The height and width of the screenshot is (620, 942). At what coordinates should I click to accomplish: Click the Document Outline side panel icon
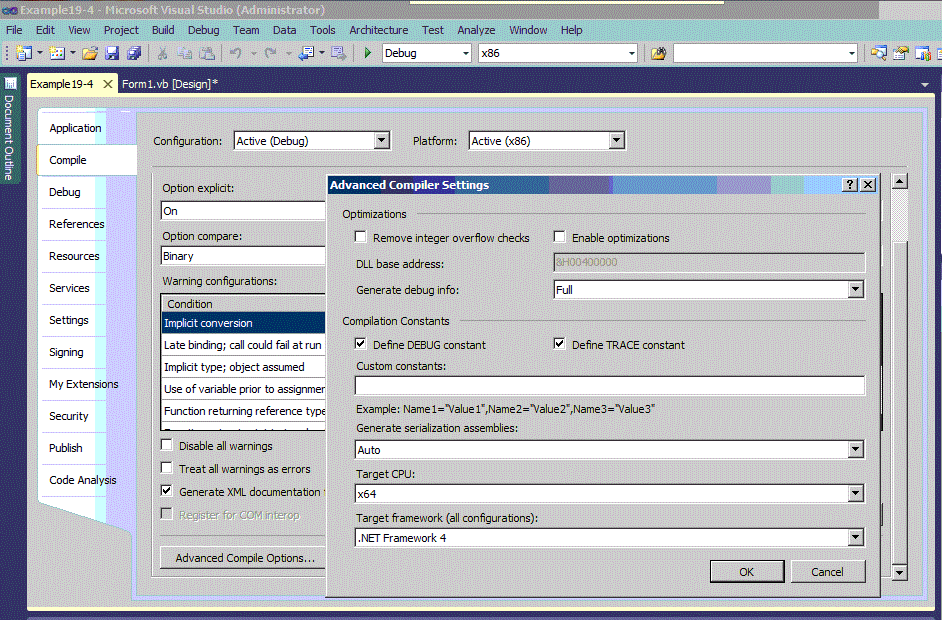[x=10, y=84]
